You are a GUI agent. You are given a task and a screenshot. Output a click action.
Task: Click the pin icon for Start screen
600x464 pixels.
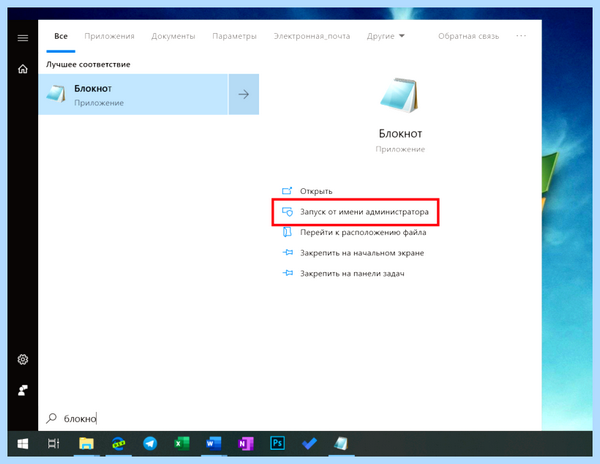288,252
